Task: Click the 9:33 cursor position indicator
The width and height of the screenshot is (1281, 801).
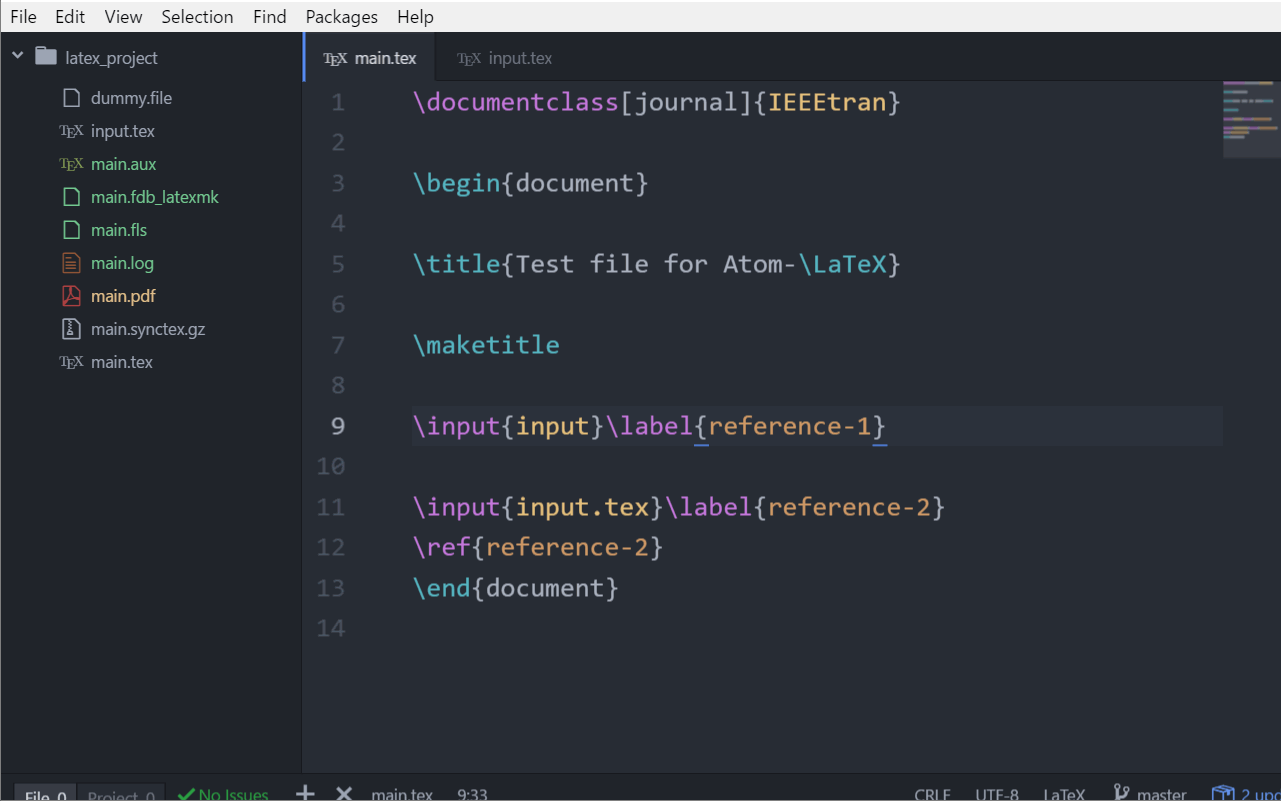Action: [x=472, y=794]
